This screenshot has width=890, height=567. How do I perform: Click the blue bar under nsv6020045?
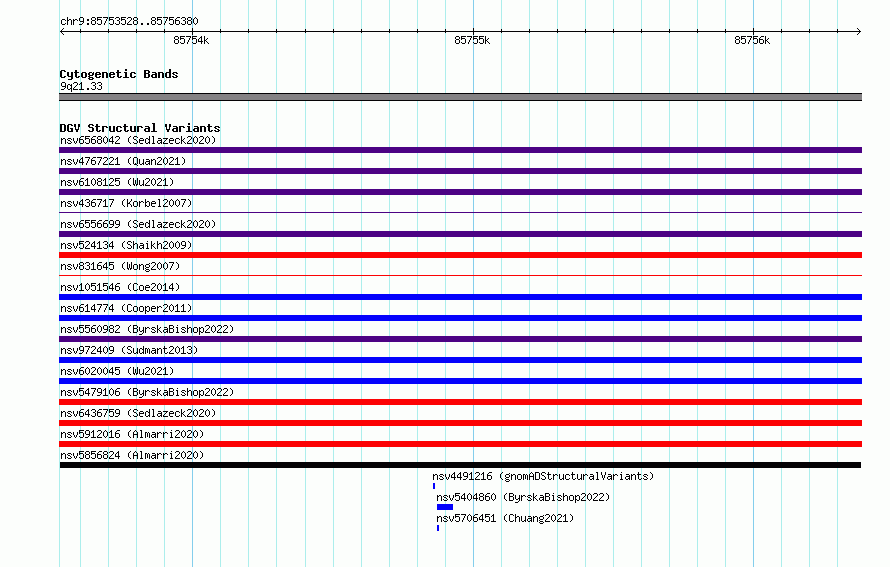460,381
